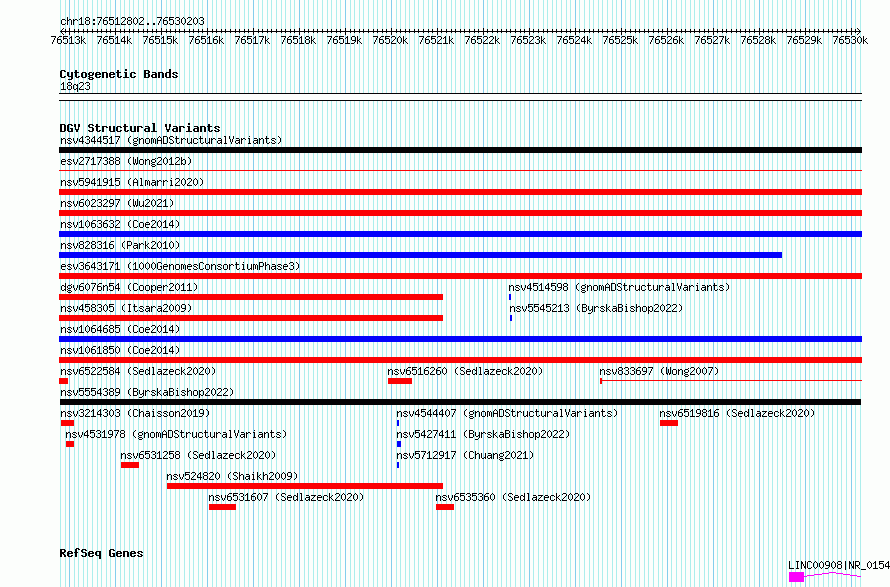The height and width of the screenshot is (587, 890).
Task: Click the red nsv6516260 variant bar
Action: tap(400, 381)
